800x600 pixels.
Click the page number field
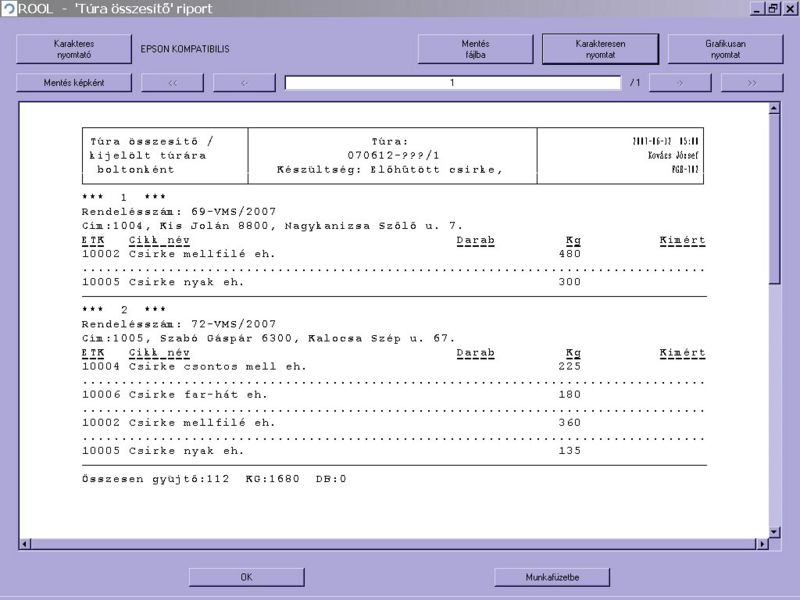(452, 83)
